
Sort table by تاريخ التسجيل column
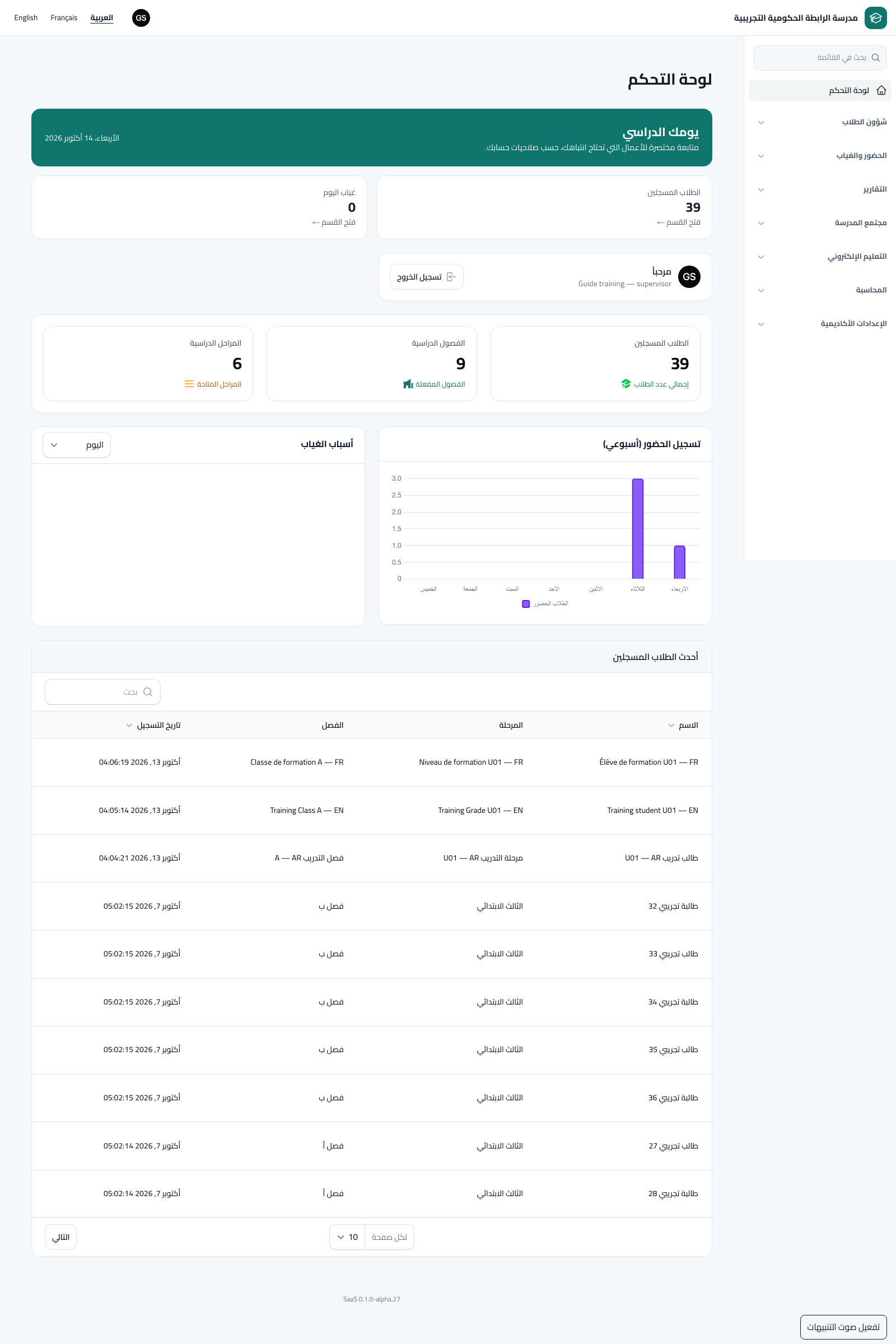[x=152, y=725]
